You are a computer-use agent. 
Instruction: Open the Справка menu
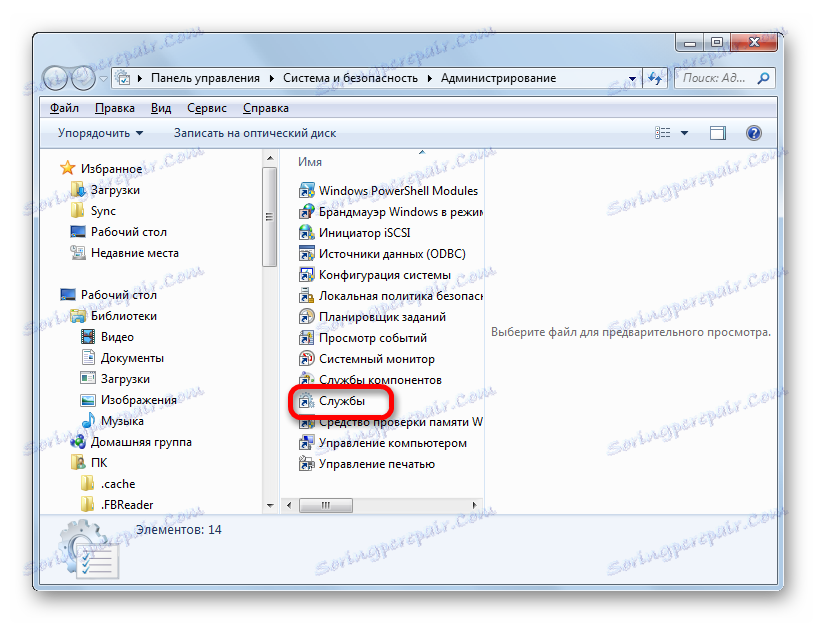(x=266, y=108)
